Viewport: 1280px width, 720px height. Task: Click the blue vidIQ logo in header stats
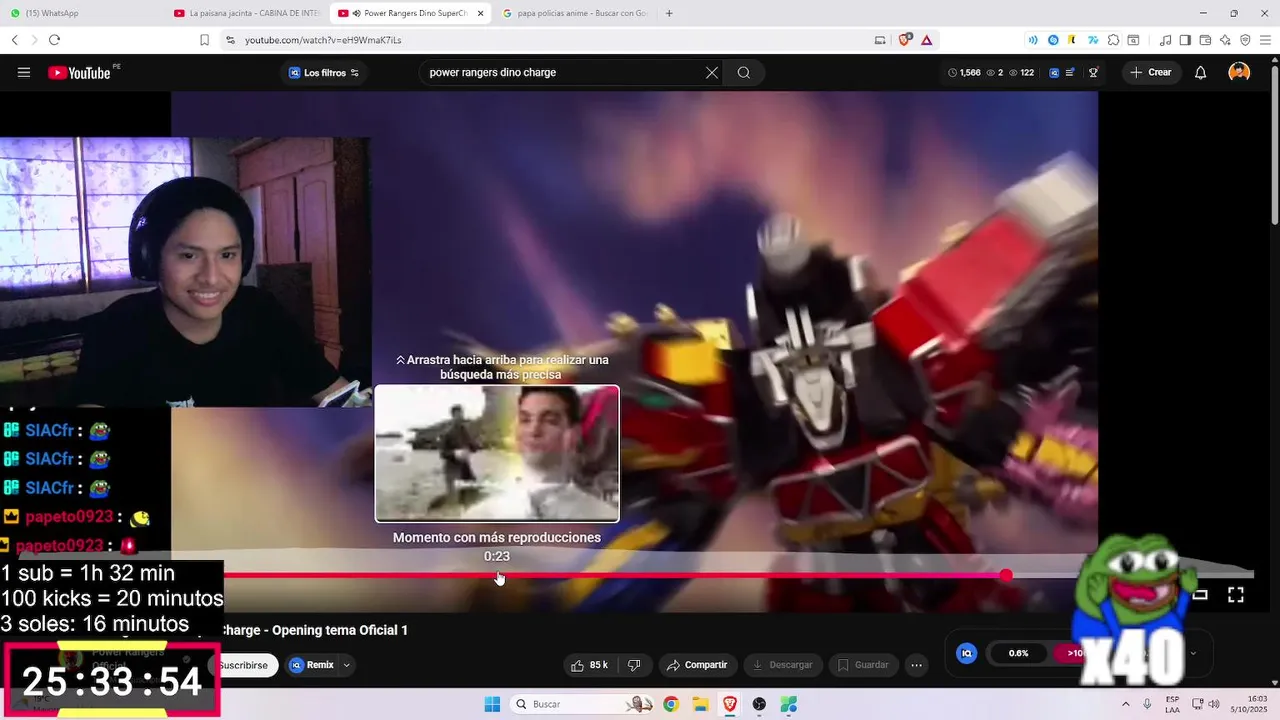tap(1055, 72)
